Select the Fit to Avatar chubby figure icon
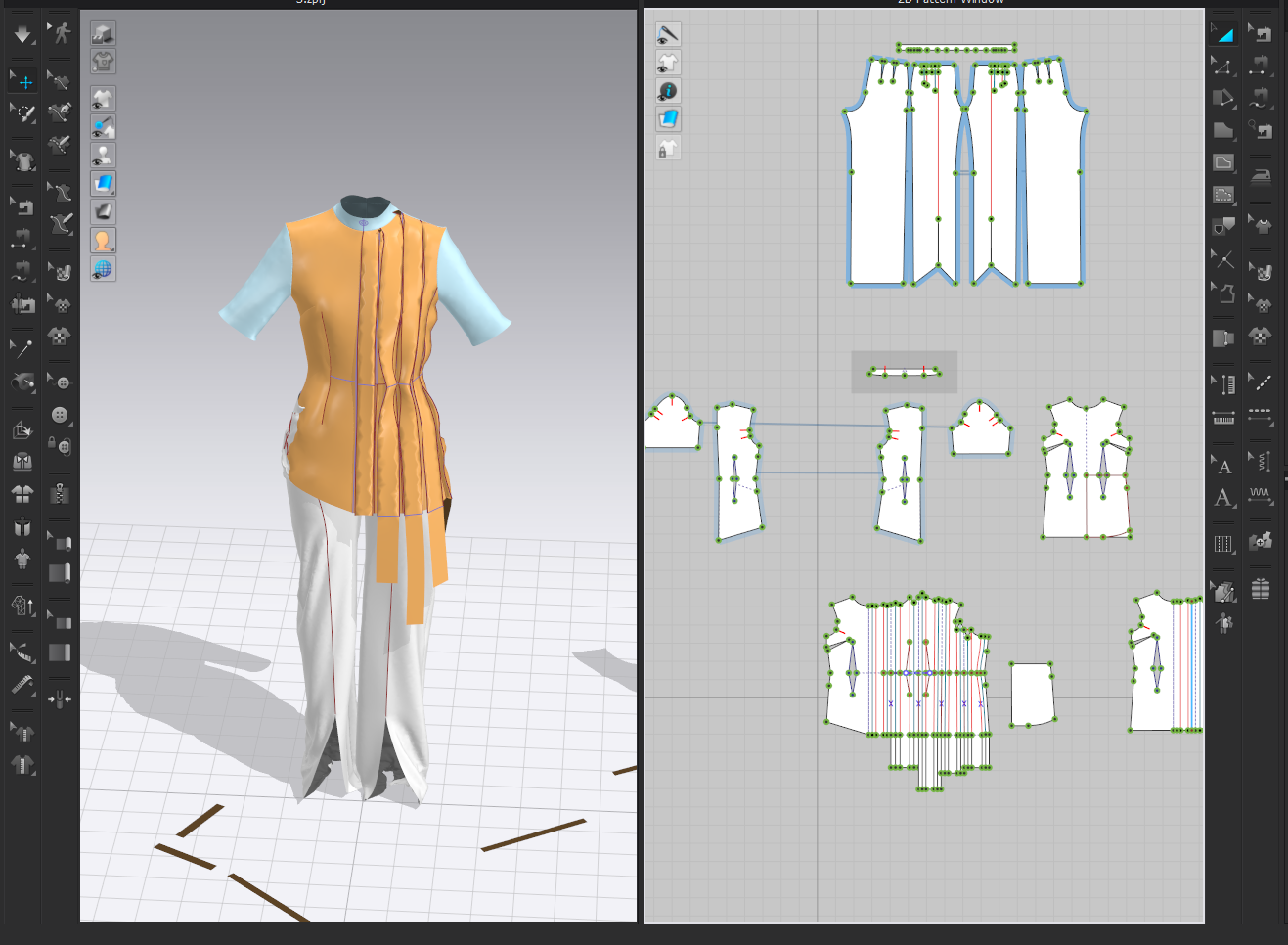Screen dimensions: 1288x945 (22, 560)
